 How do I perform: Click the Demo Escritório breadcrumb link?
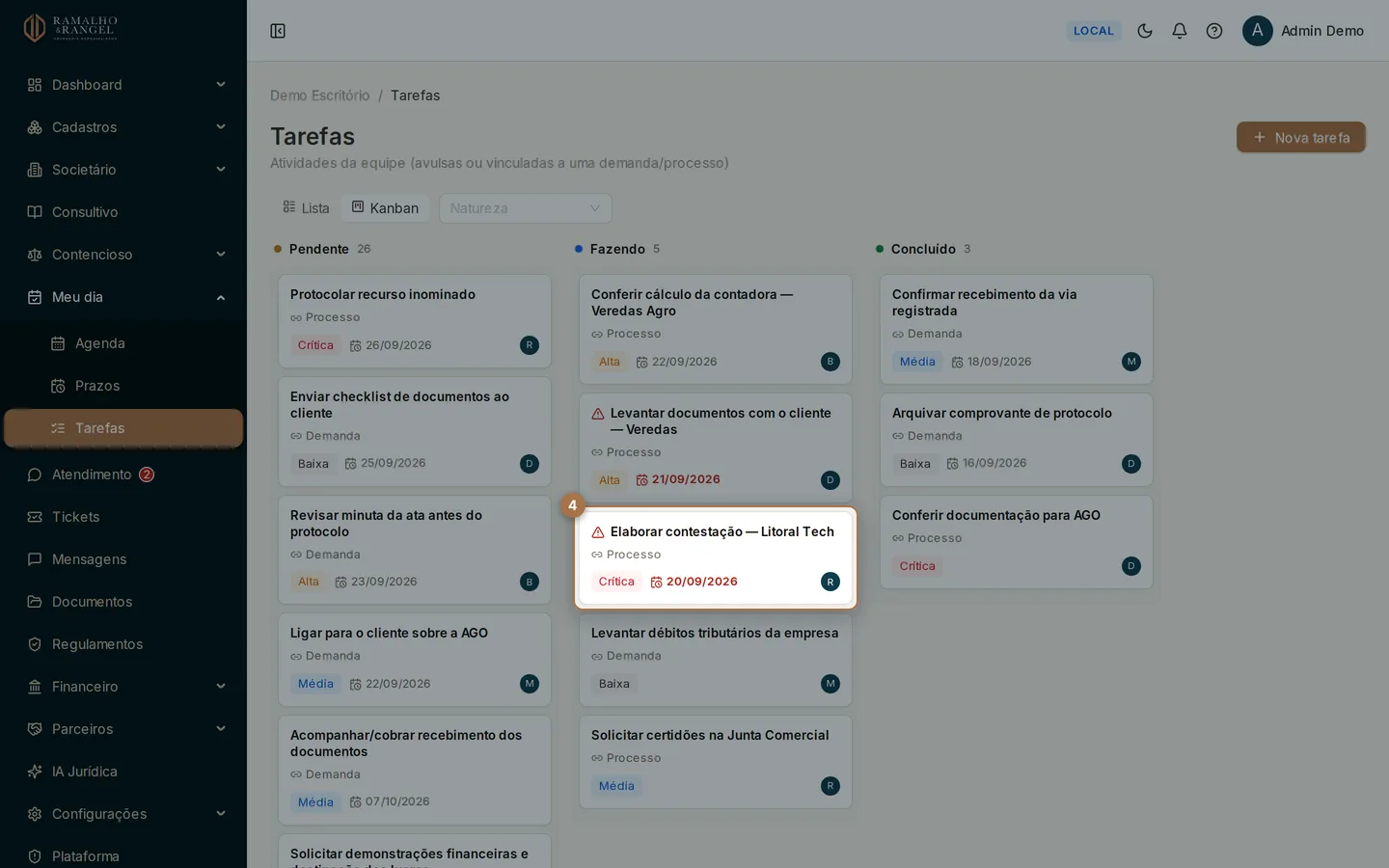320,95
